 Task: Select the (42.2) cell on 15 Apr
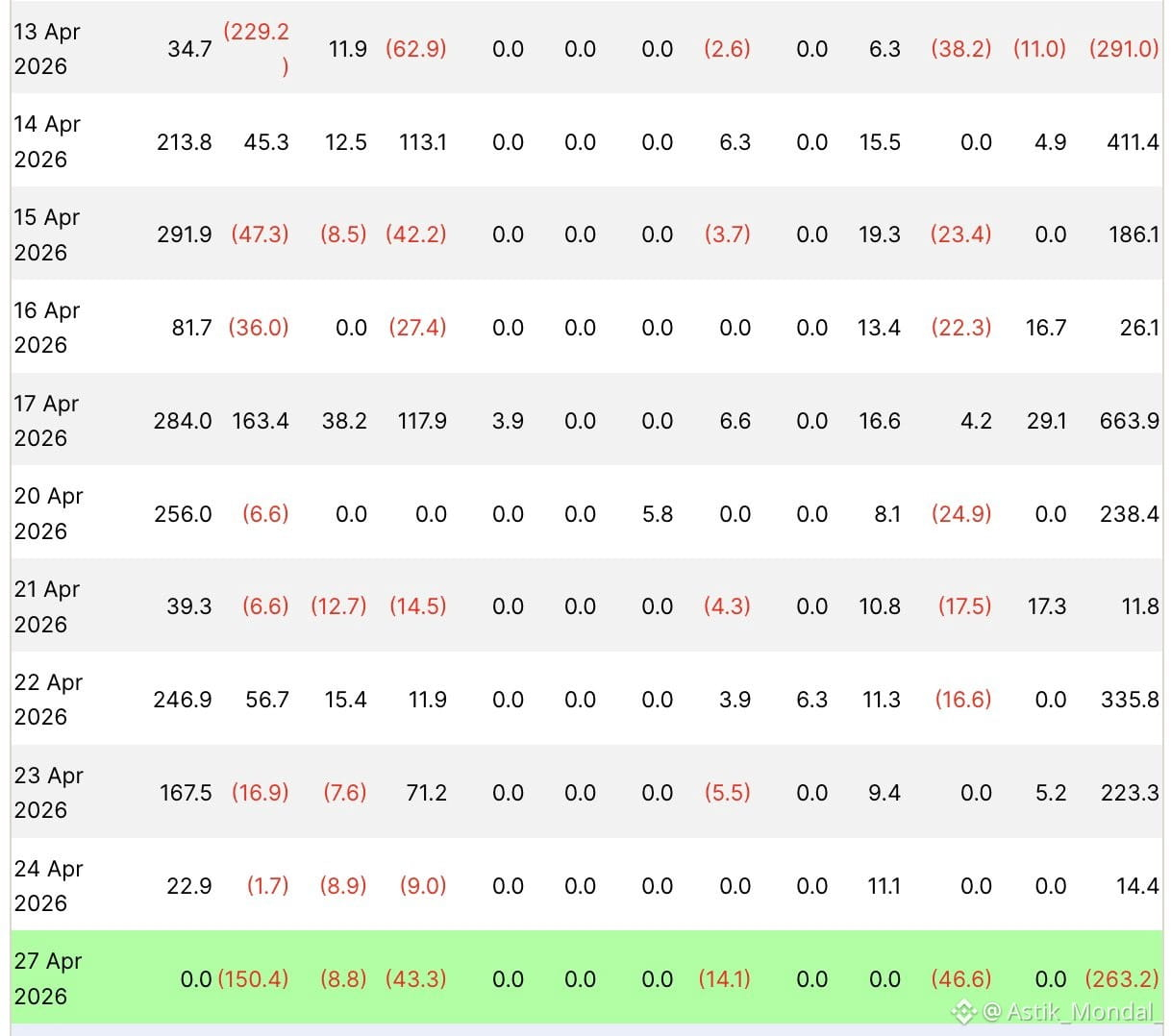(x=415, y=234)
